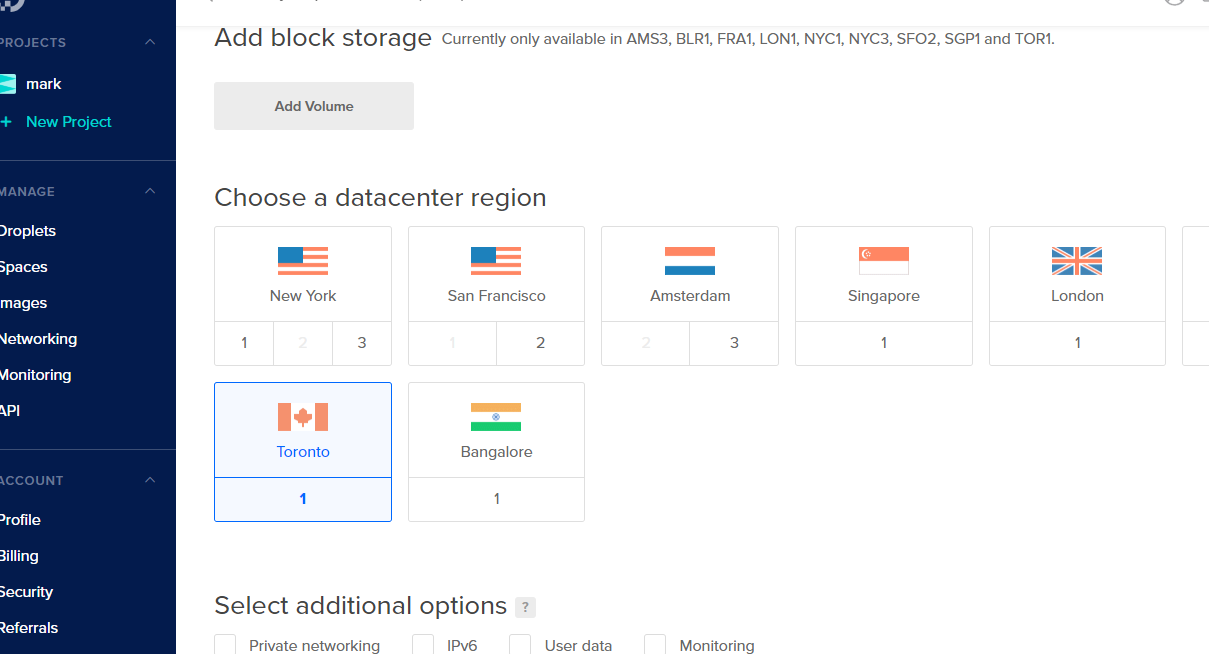Collapse the PROJECTS section

pyautogui.click(x=149, y=42)
